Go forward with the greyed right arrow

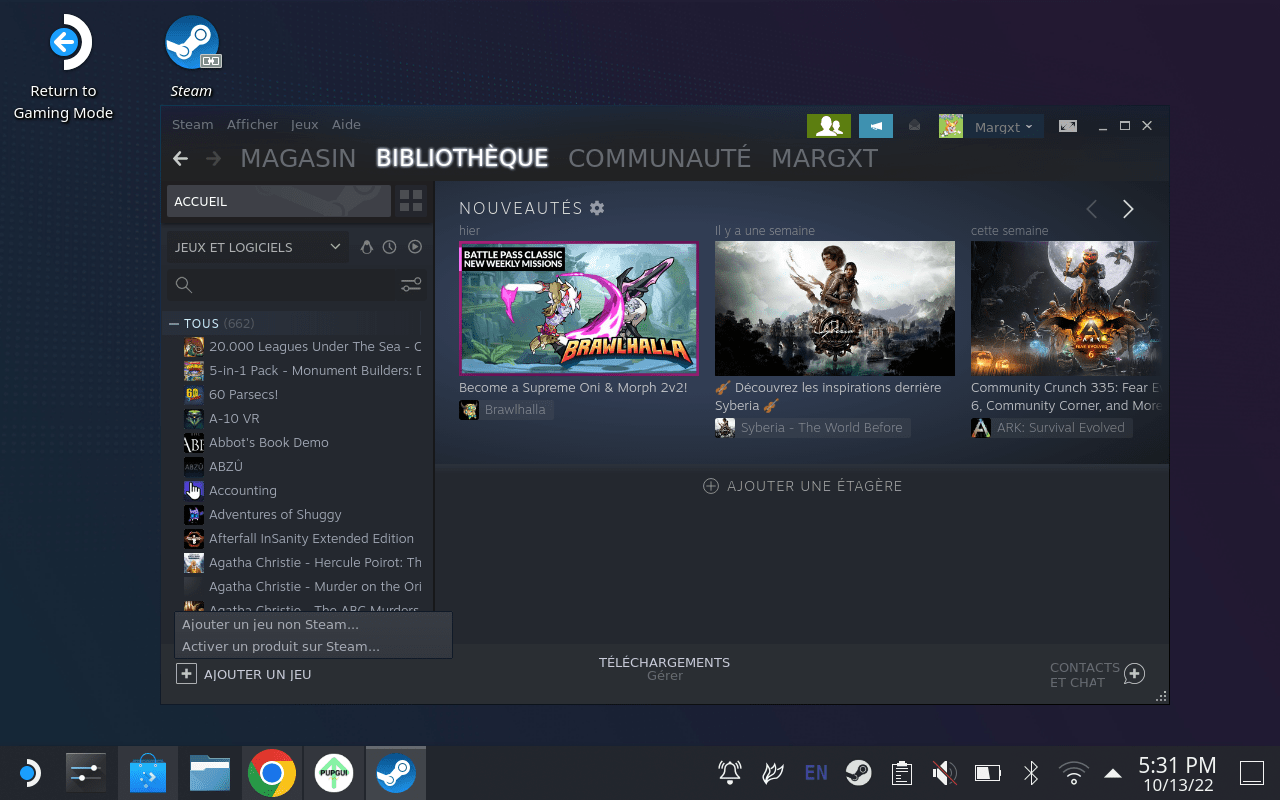click(213, 158)
